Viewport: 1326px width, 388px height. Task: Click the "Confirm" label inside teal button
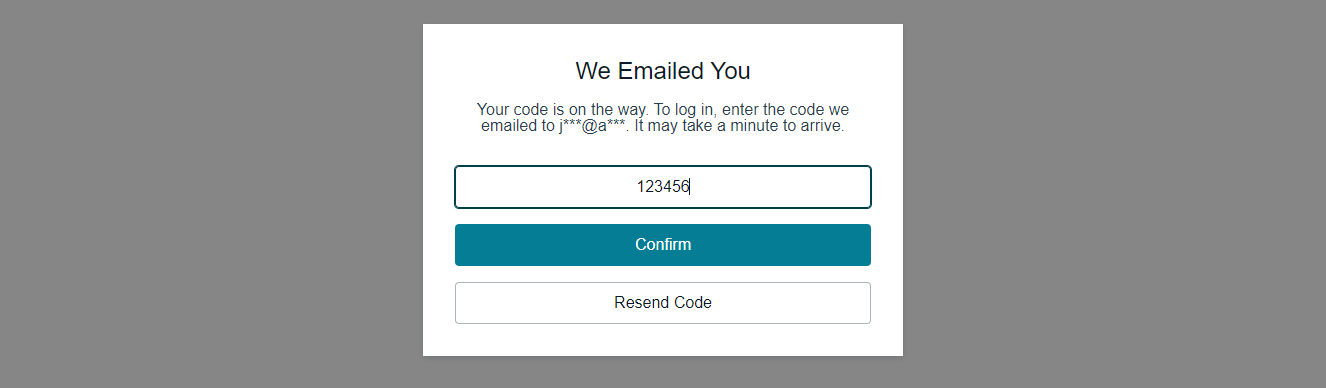663,245
